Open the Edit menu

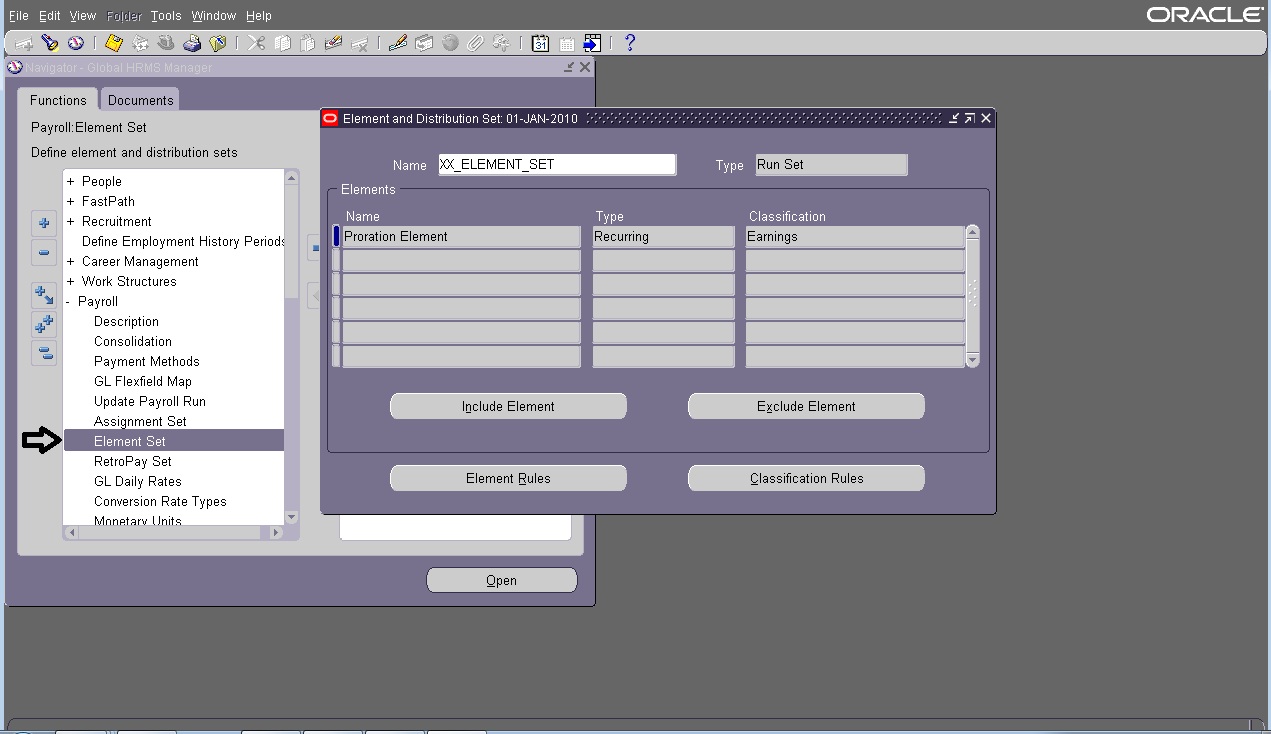pos(50,16)
